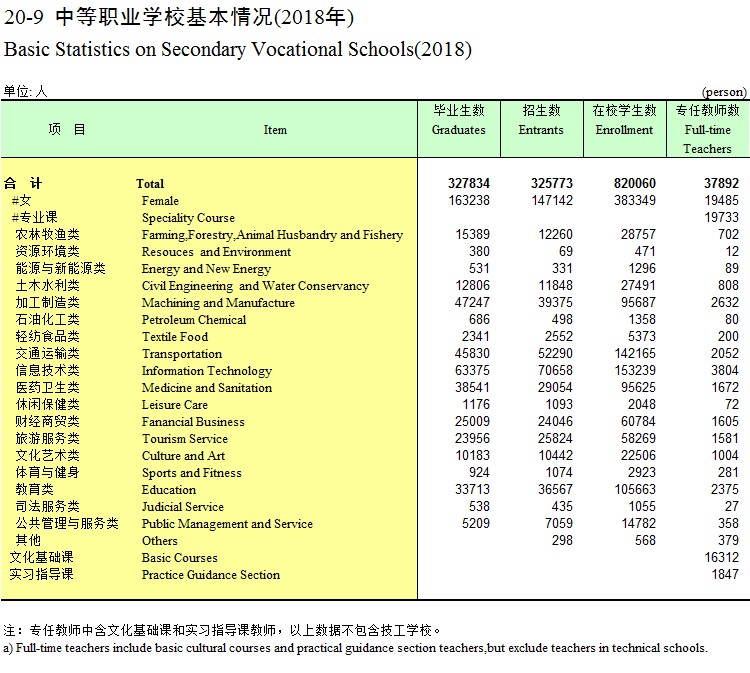Click 'Practice Guidance Section' row label

coord(210,575)
